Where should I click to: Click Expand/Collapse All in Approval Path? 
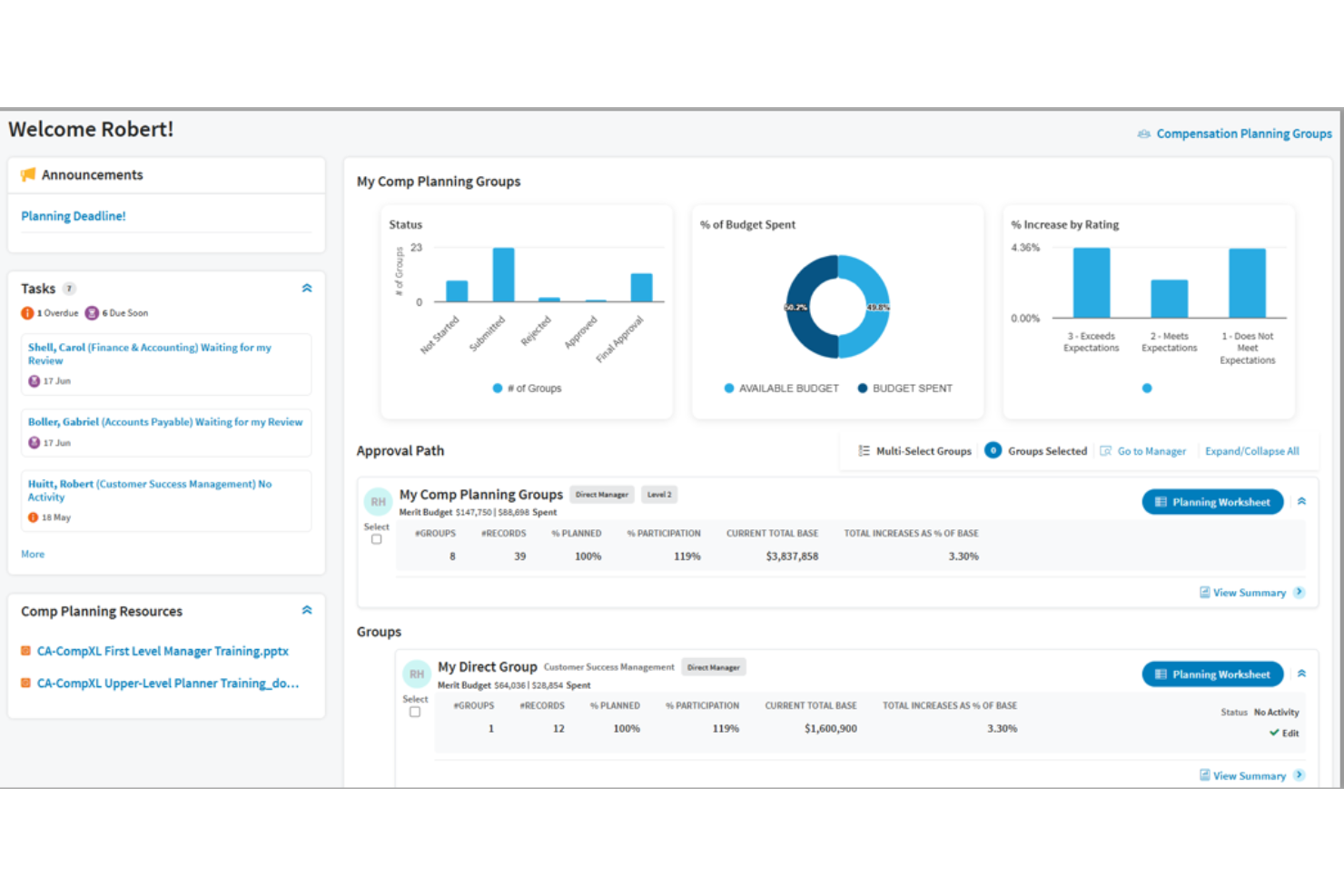click(1252, 450)
